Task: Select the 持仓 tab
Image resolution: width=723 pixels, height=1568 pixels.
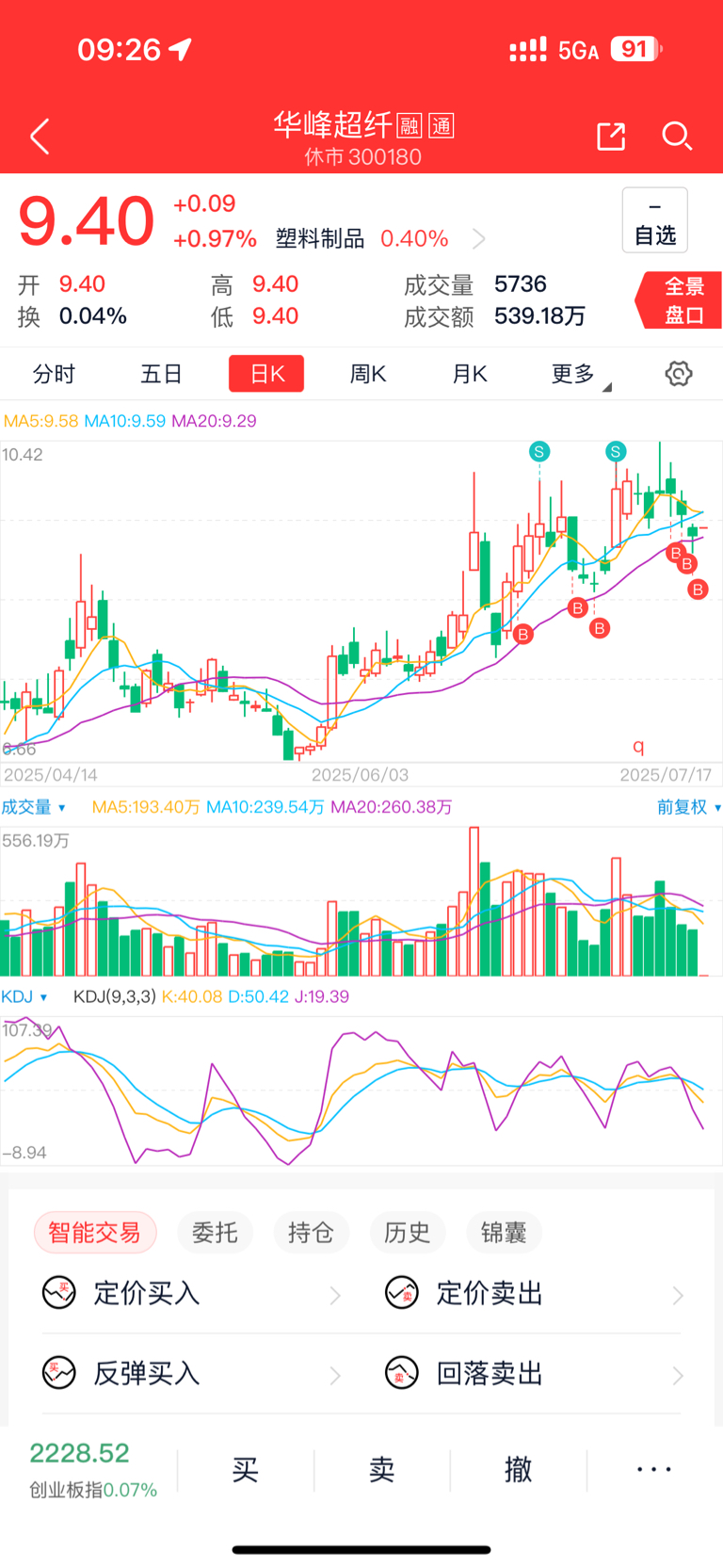Action: [x=311, y=1232]
